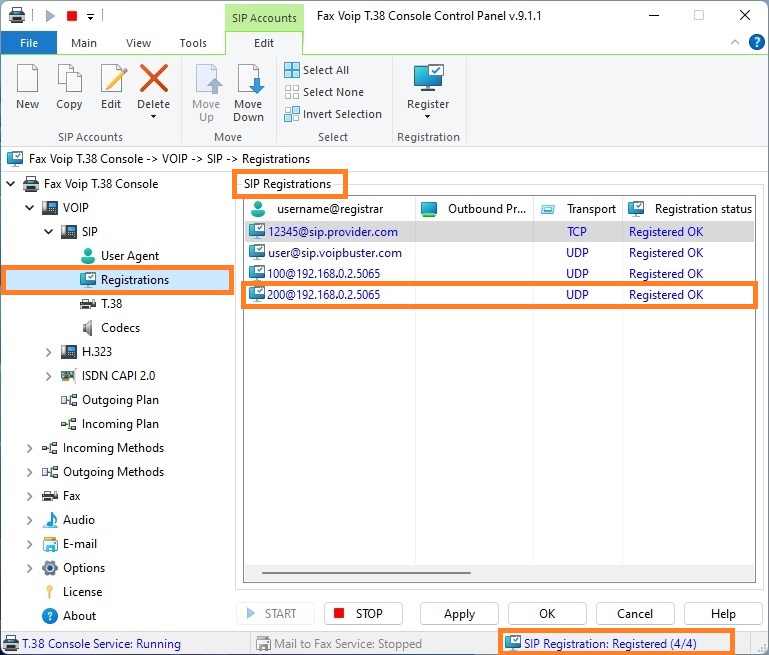Image resolution: width=769 pixels, height=655 pixels.
Task: Collapse the SIP tree node
Action: tap(49, 231)
